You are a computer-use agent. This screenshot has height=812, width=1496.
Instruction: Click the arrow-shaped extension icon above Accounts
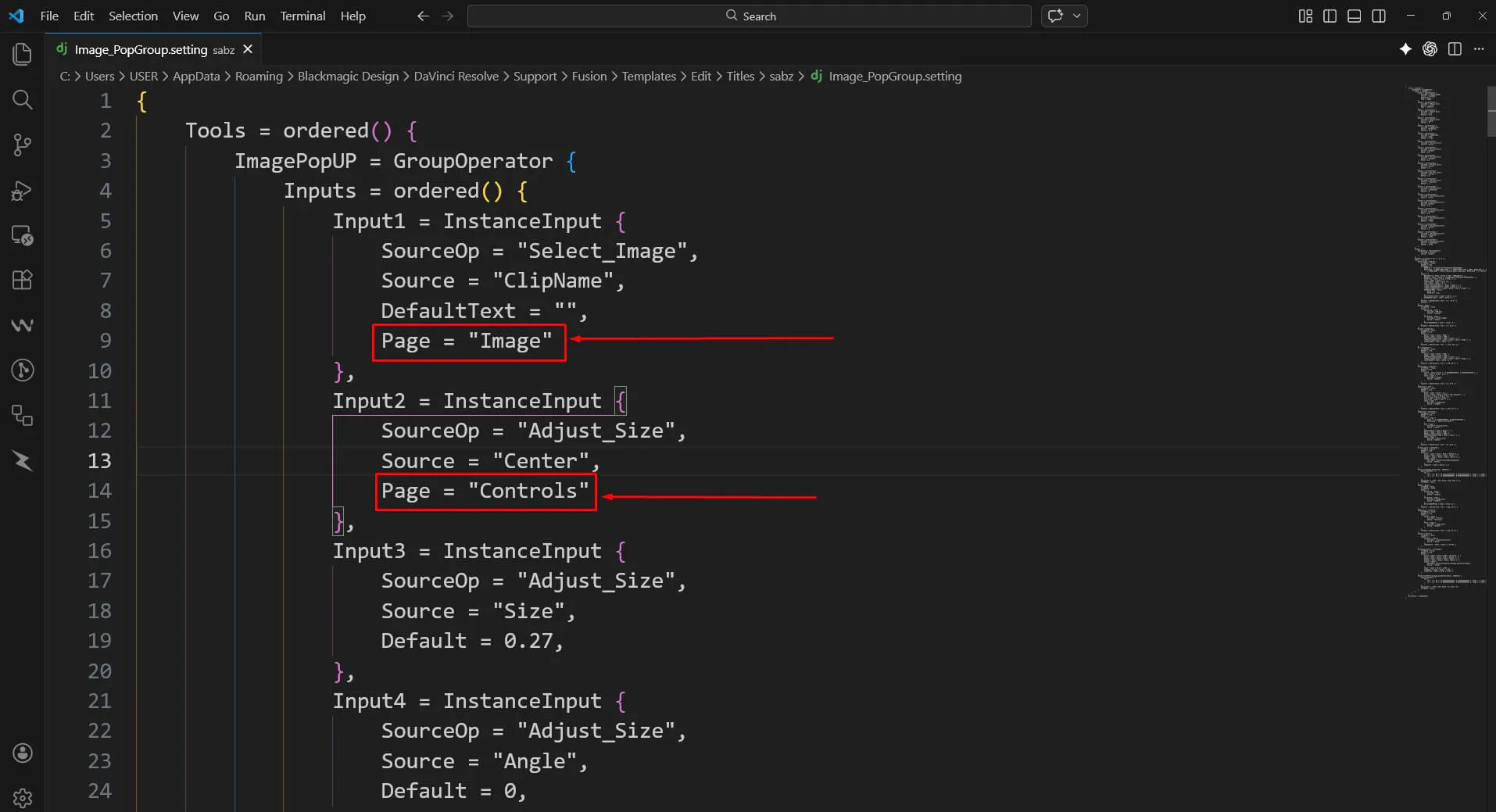pyautogui.click(x=22, y=461)
